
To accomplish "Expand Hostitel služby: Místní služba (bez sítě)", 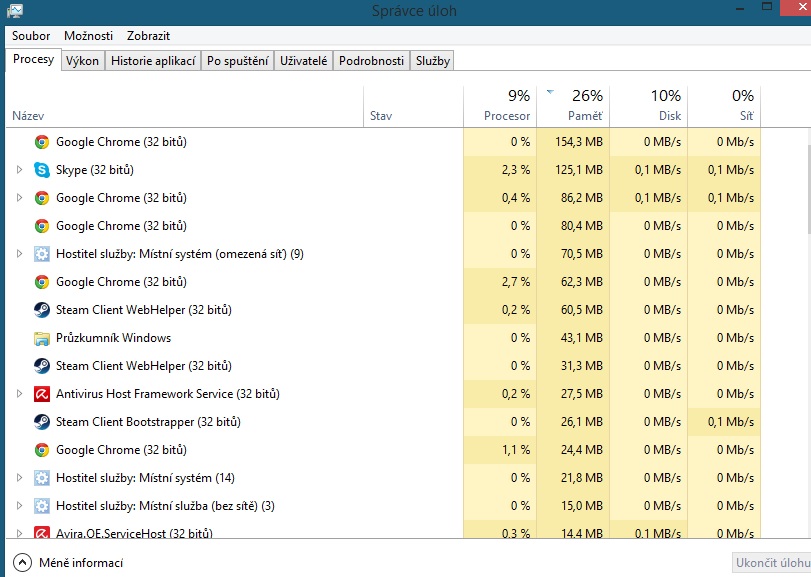I will [19, 506].
